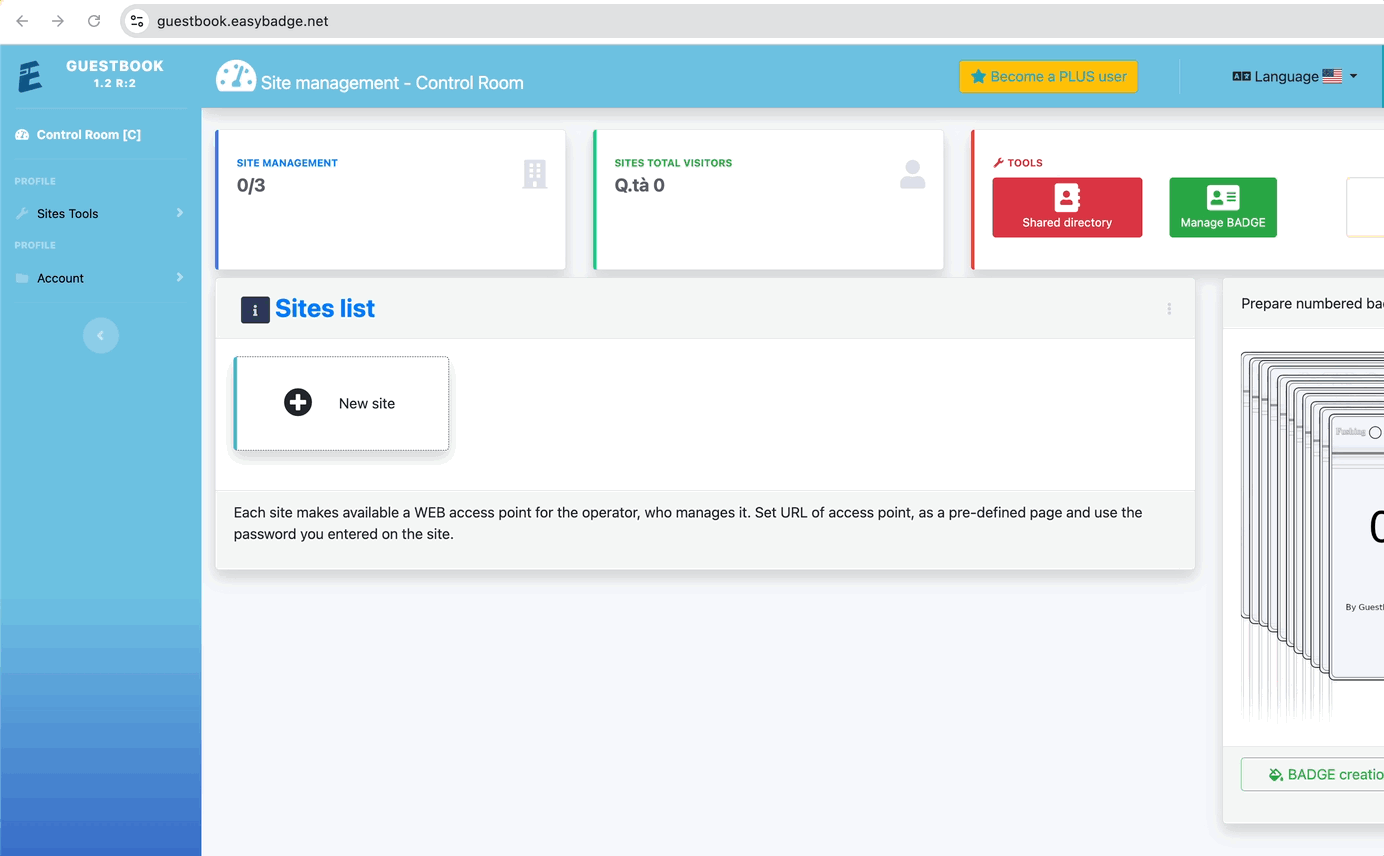Collapse the sidebar with round chevron button
This screenshot has width=1384, height=856.
(x=100, y=336)
